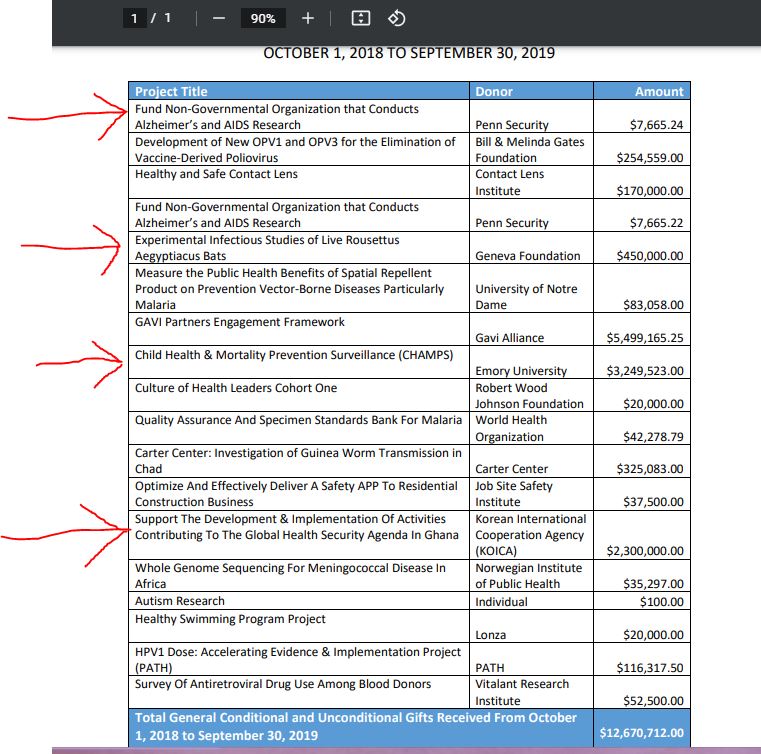Click the amount $325,083.00
The height and width of the screenshot is (754, 761).
(650, 469)
